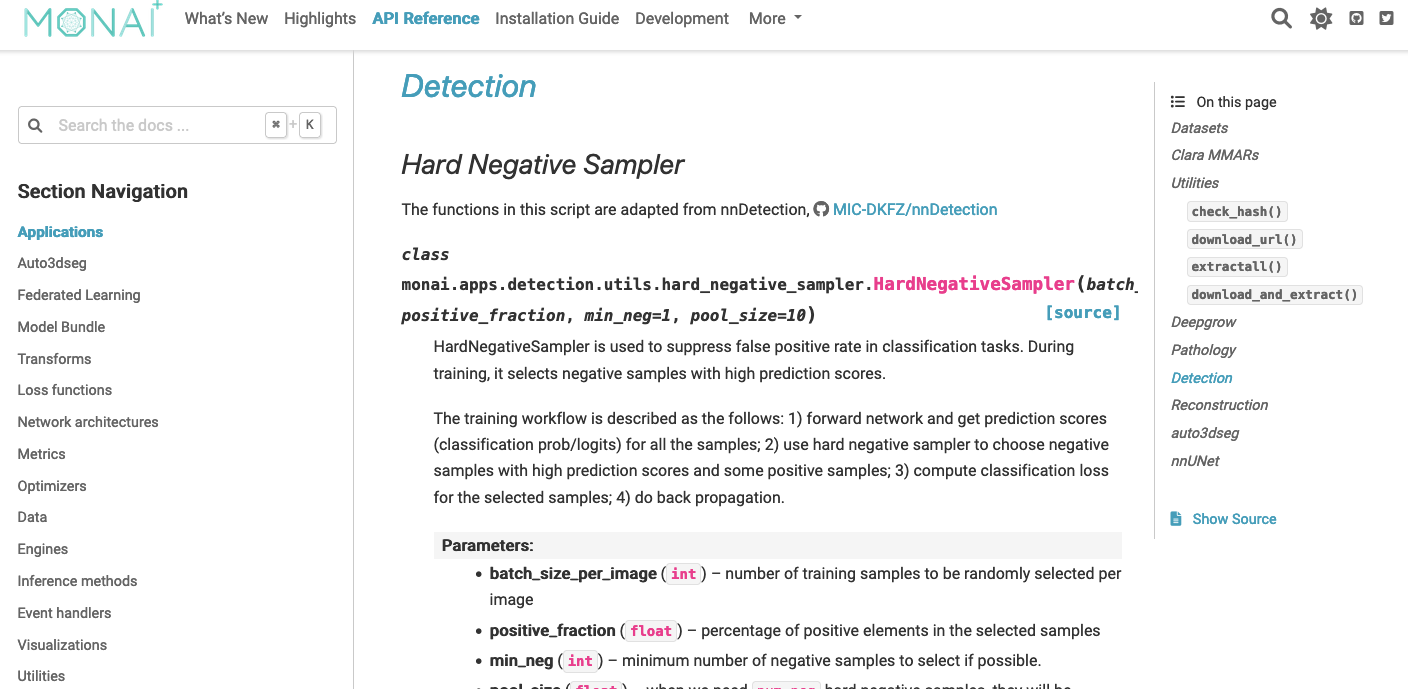Click the document icon next to Show Source
This screenshot has width=1408, height=689.
[x=1174, y=518]
